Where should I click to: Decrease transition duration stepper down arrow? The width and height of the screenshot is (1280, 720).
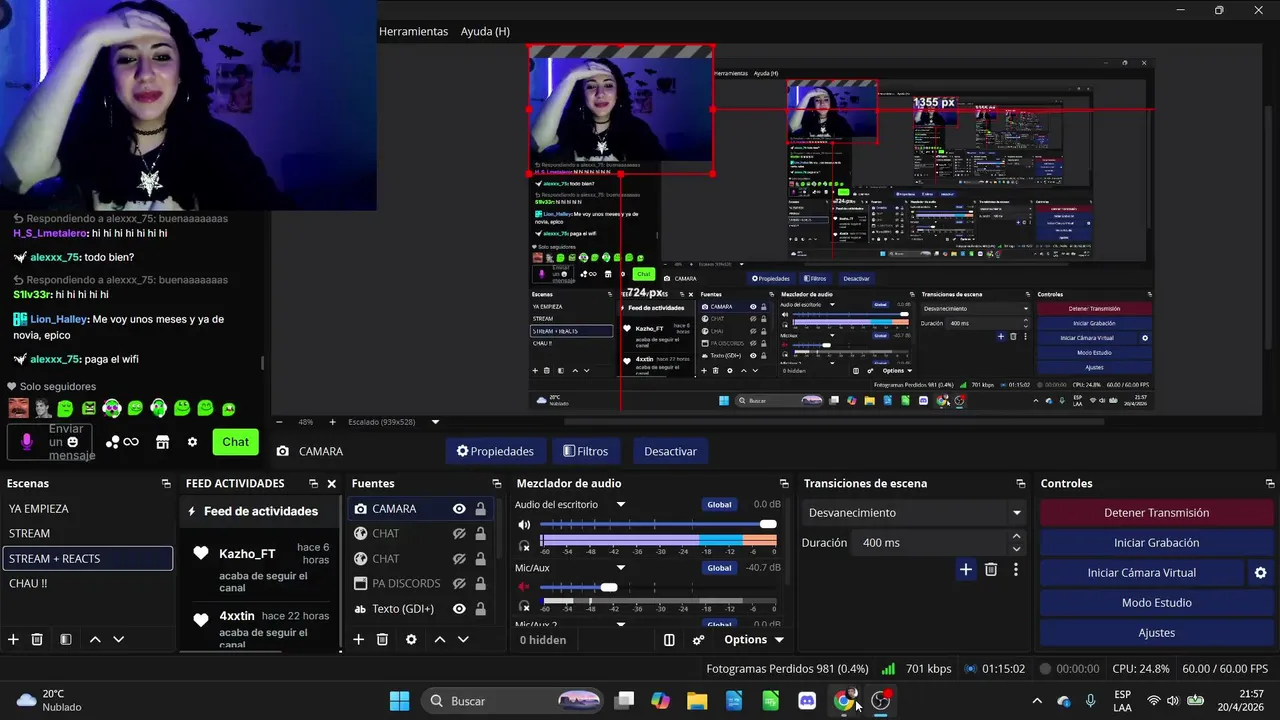[x=1017, y=549]
